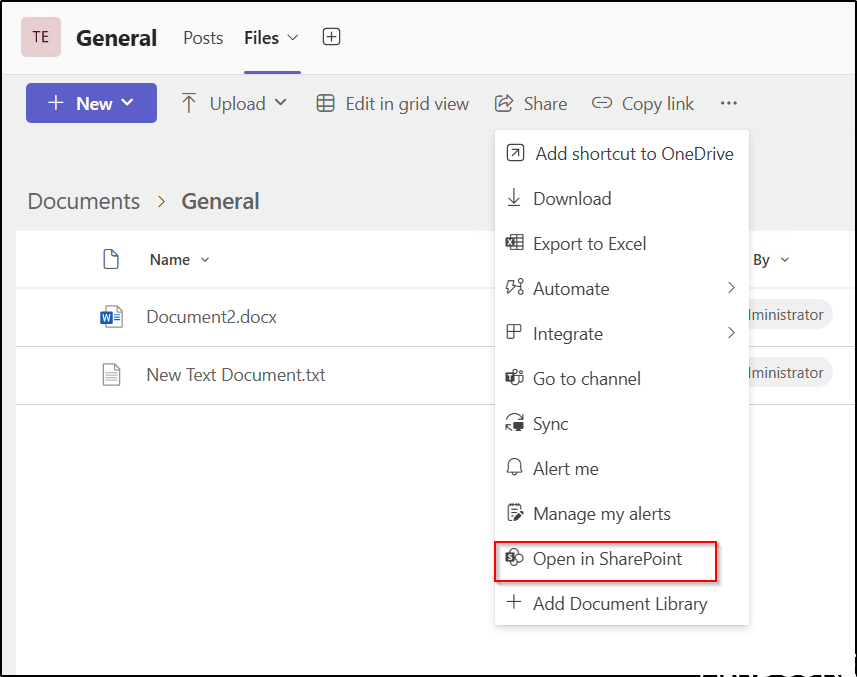Open the New dropdown button
The width and height of the screenshot is (857, 677).
tap(91, 103)
